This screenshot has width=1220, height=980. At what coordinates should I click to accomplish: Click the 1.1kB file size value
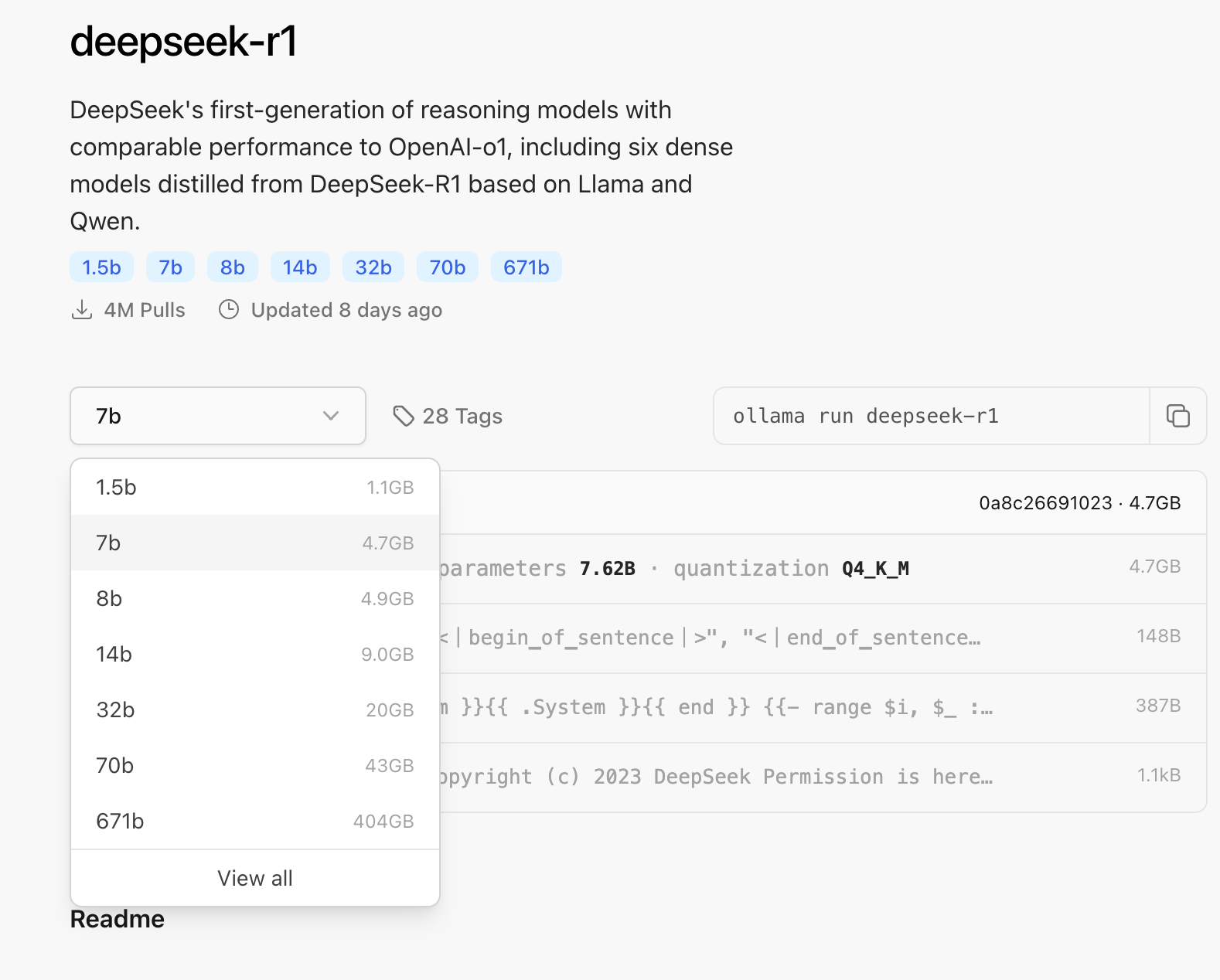[1159, 775]
